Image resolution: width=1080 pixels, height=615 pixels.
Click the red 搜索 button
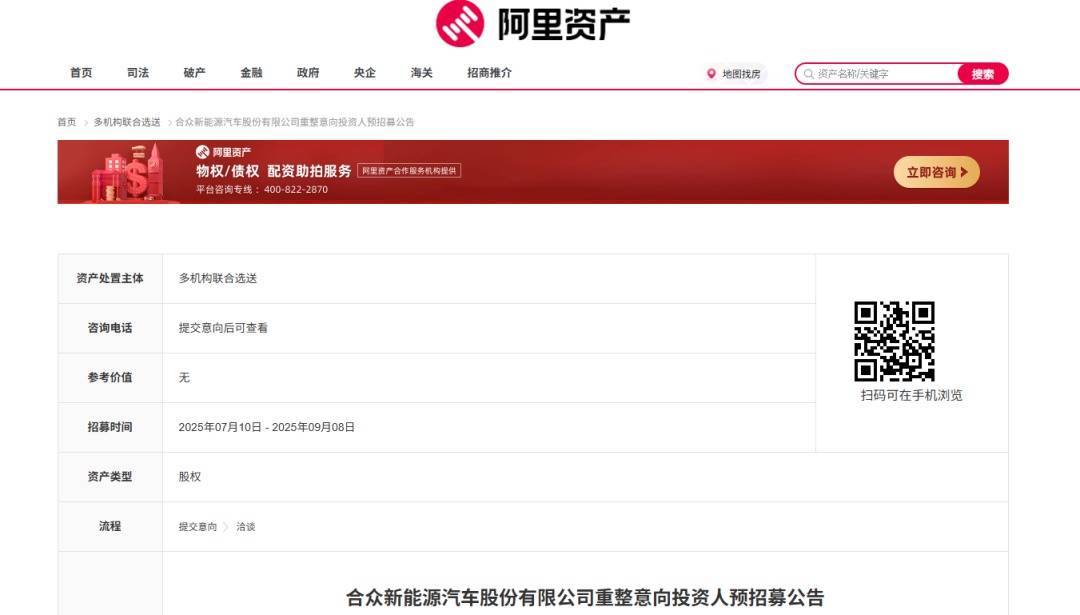tap(983, 74)
